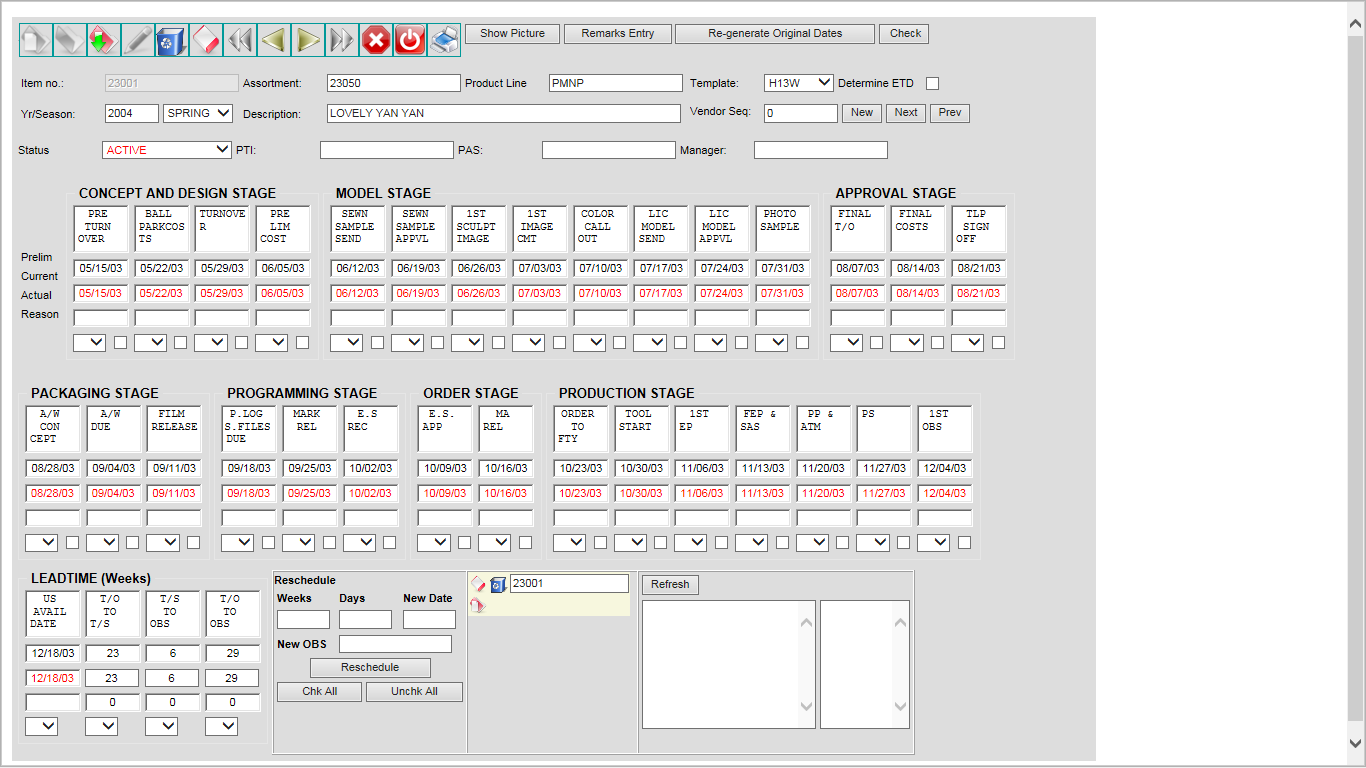Click the printer icon in toolbar
The width and height of the screenshot is (1366, 768).
tap(444, 40)
